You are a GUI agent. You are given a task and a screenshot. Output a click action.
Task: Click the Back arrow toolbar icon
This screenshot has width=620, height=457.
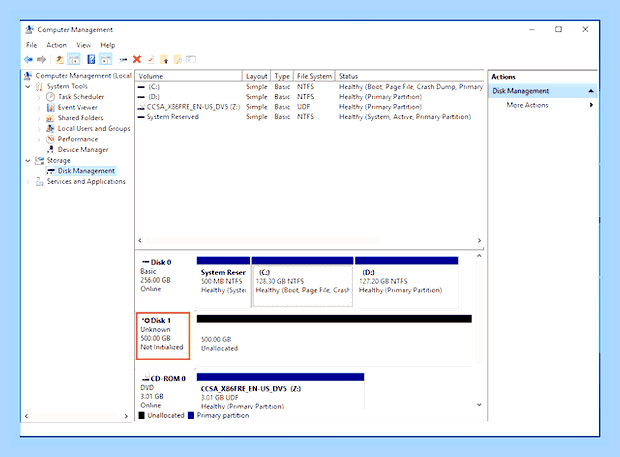click(x=28, y=60)
